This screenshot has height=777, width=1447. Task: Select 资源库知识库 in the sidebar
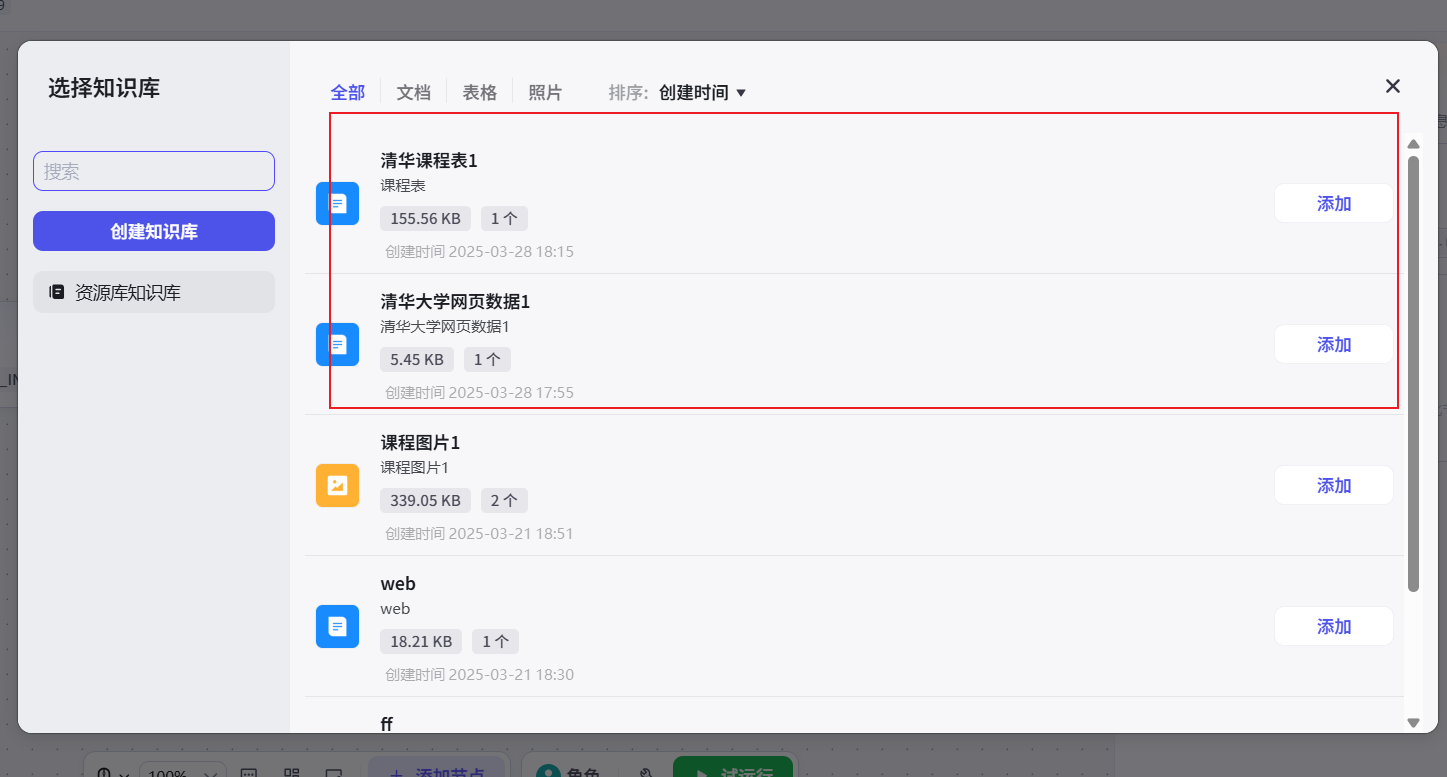click(154, 292)
